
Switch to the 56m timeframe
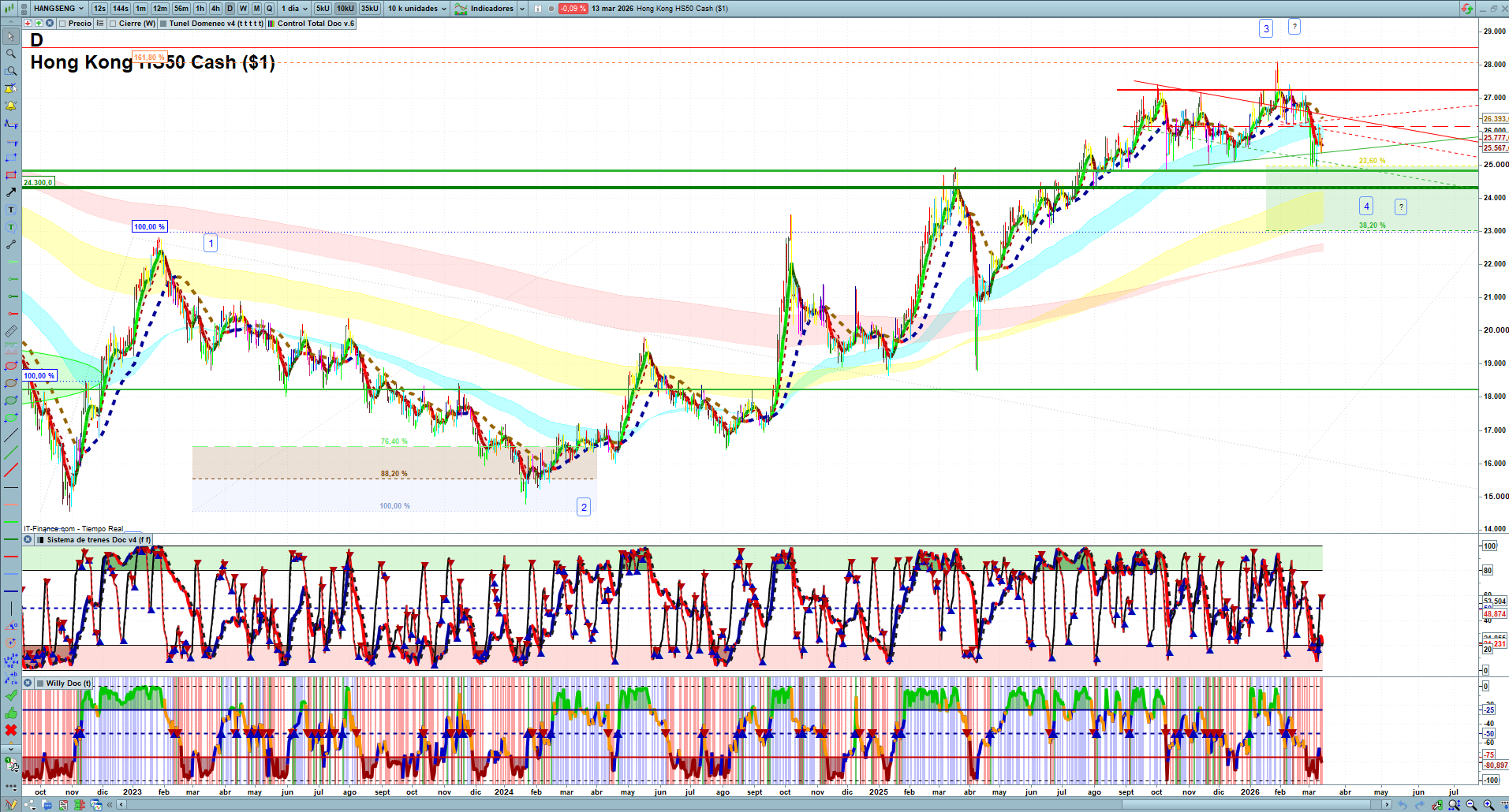coord(181,9)
